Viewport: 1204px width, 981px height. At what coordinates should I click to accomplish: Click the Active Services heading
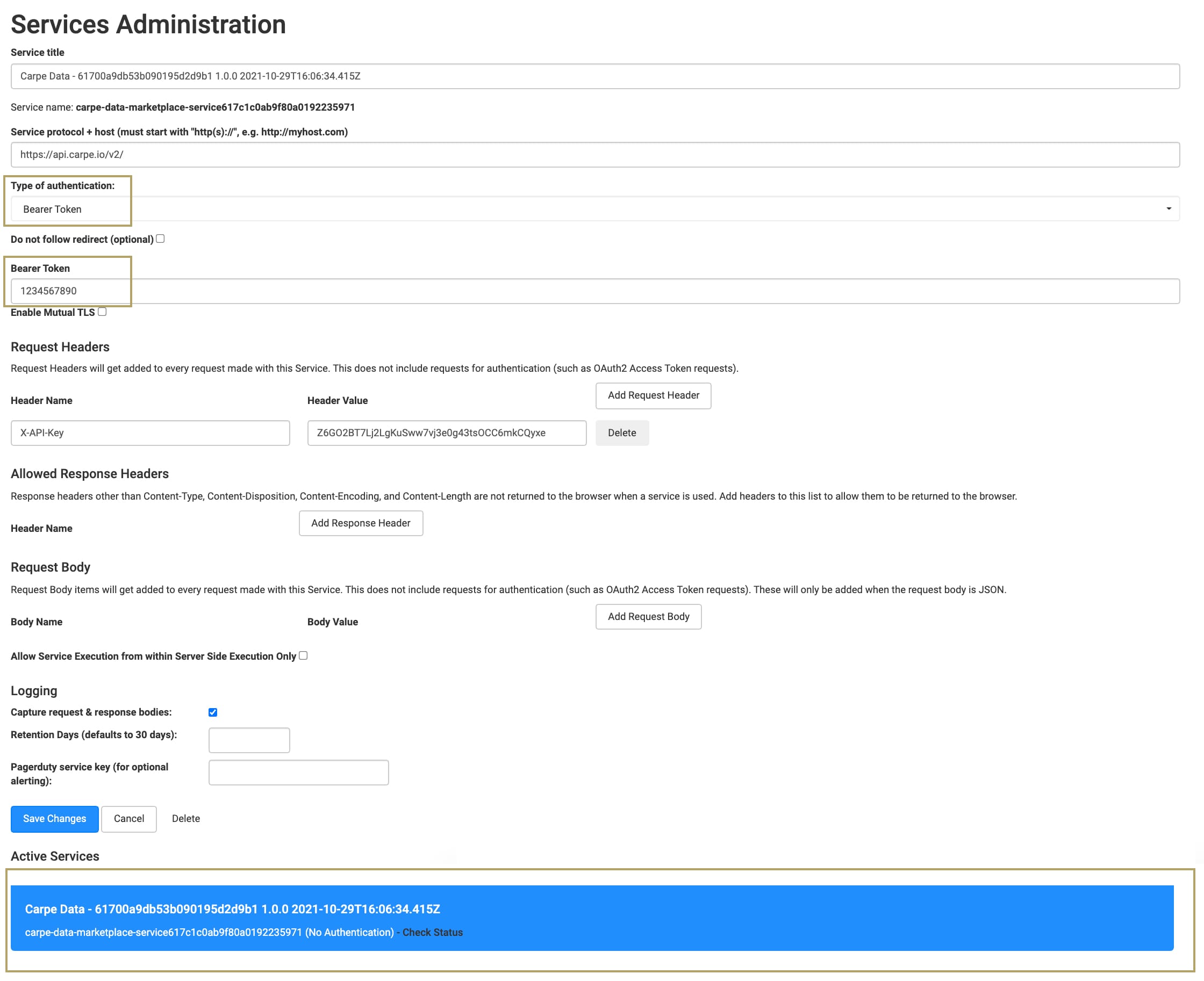click(x=55, y=856)
